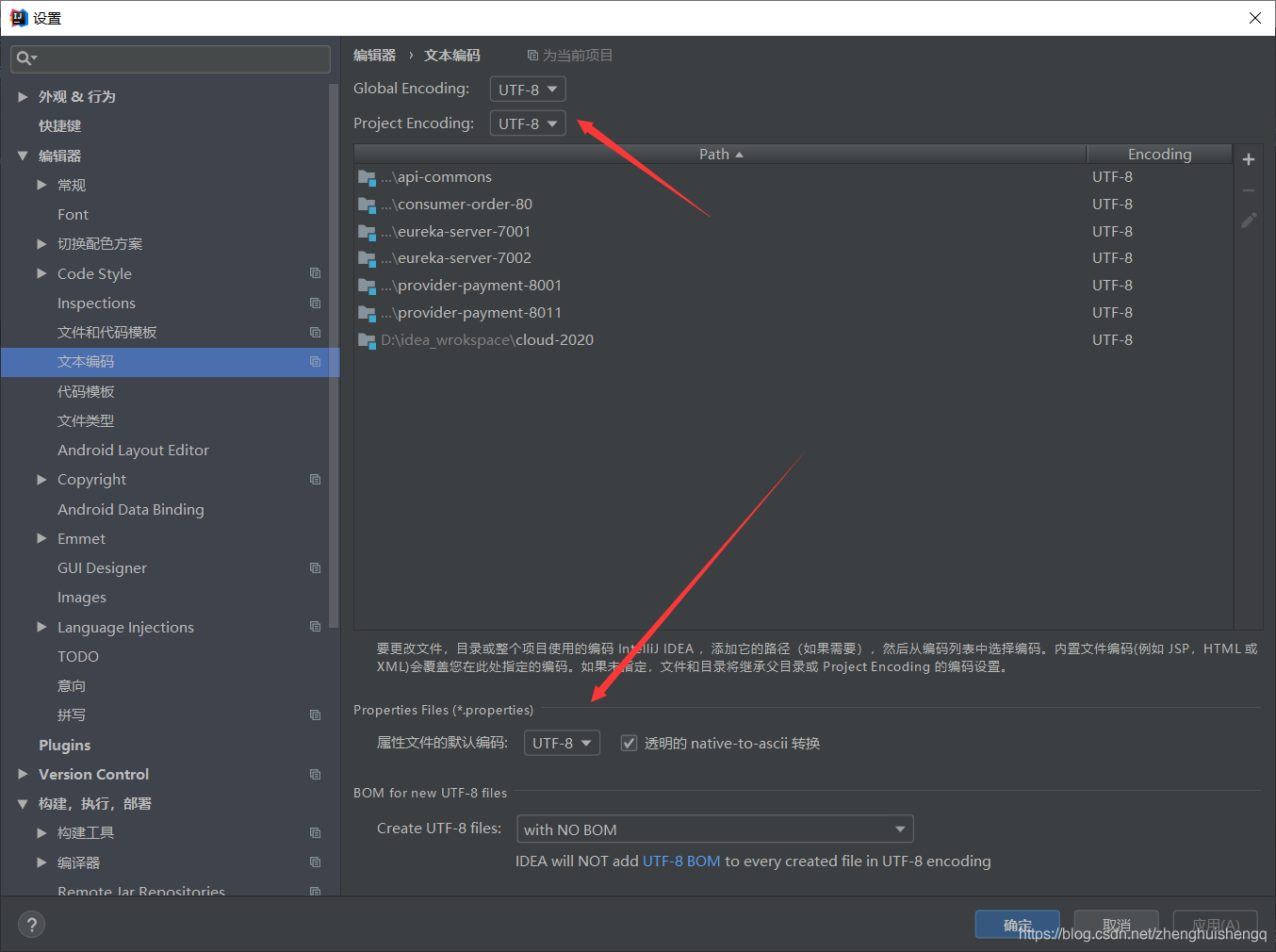The width and height of the screenshot is (1276, 952).
Task: Expand the 切换配色方案 tree node
Action: tap(41, 243)
